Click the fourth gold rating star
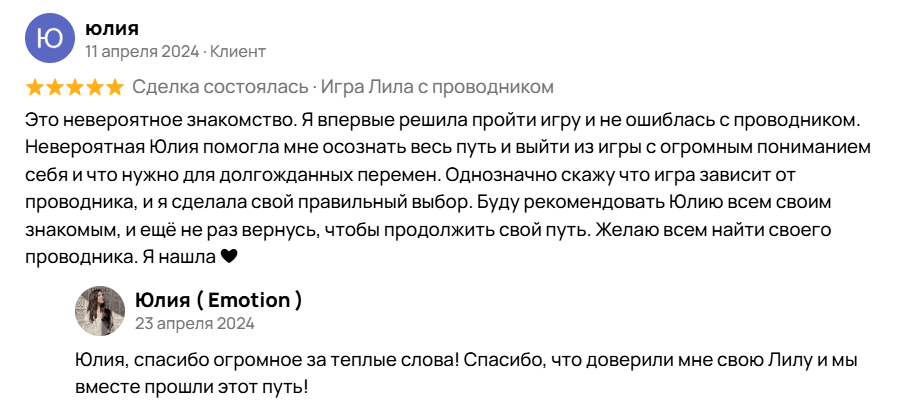Viewport: 906px width, 416px height. (x=94, y=87)
